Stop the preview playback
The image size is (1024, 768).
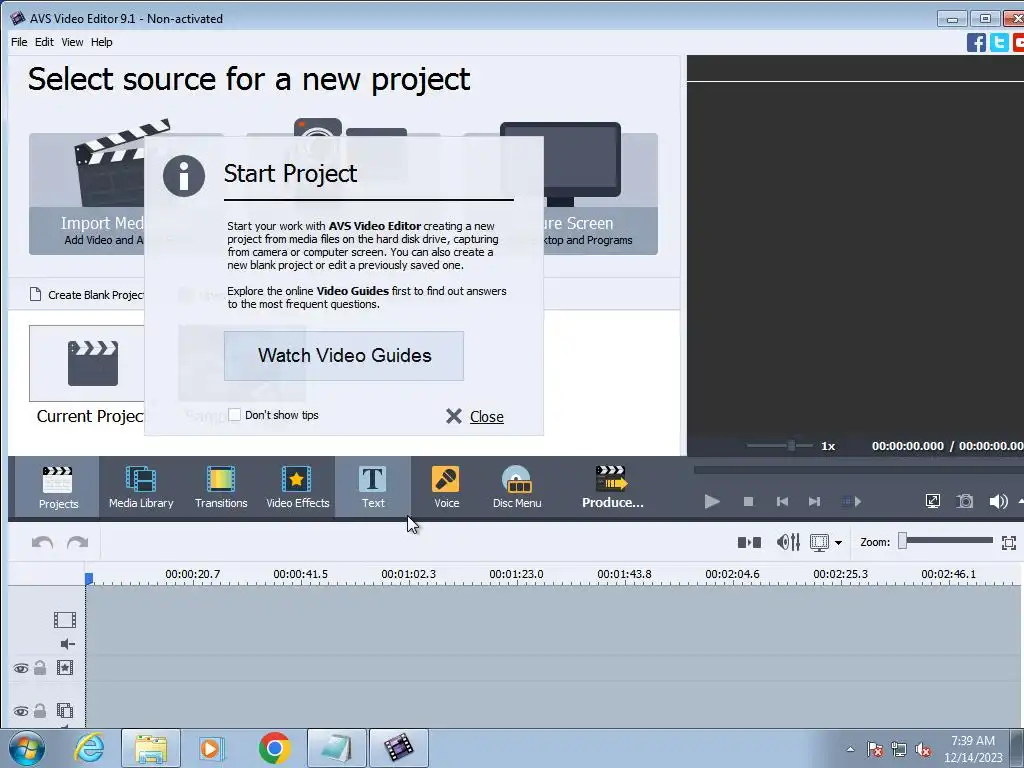[x=748, y=502]
